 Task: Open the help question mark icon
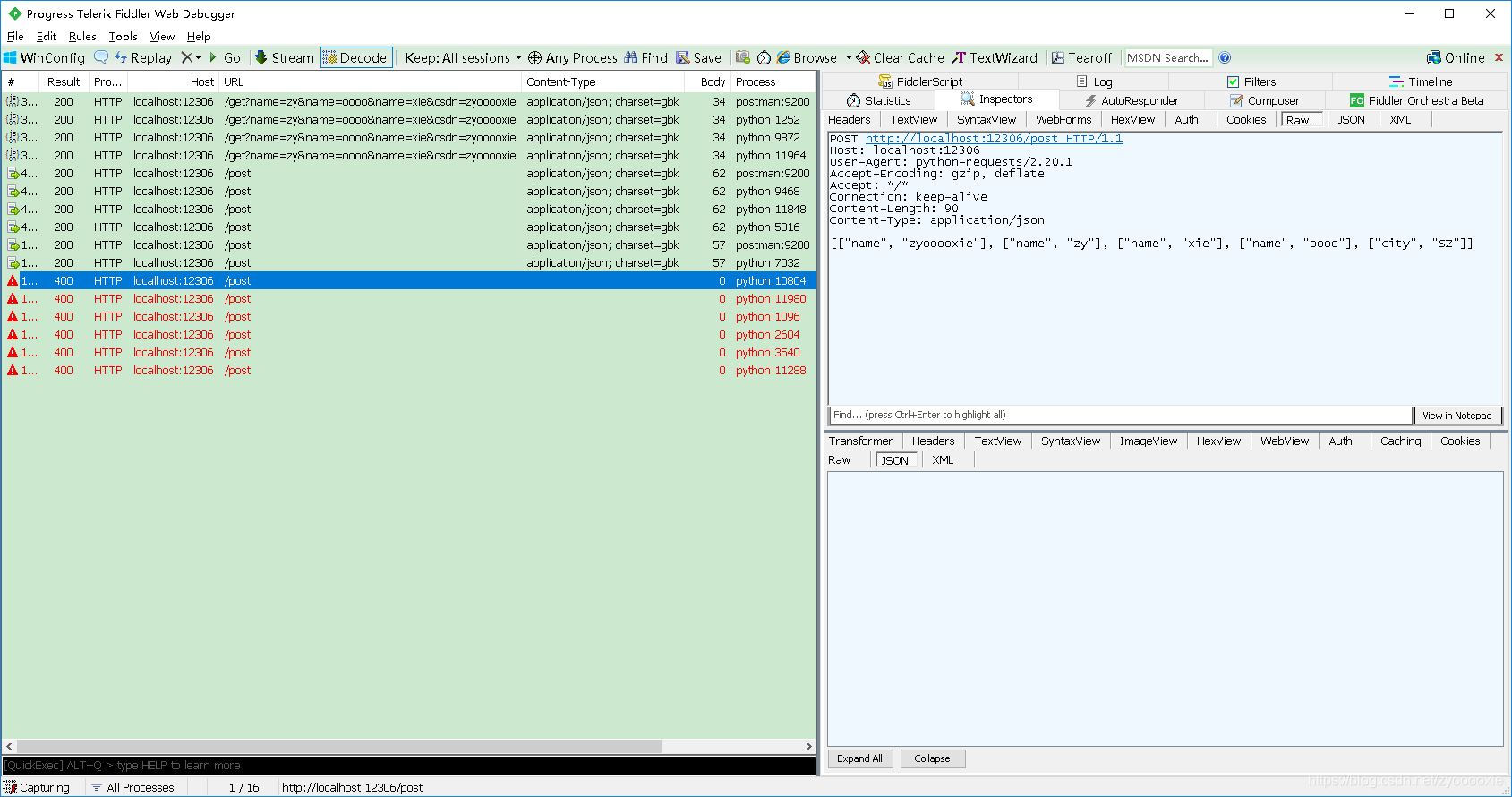[x=1225, y=57]
